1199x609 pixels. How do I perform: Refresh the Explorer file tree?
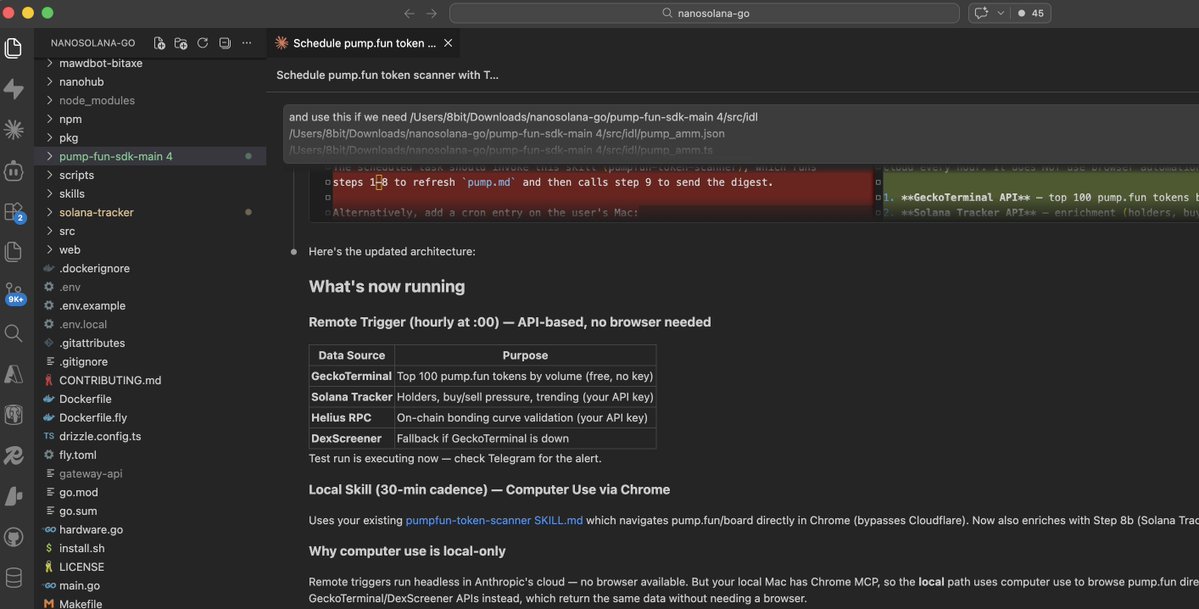point(203,44)
